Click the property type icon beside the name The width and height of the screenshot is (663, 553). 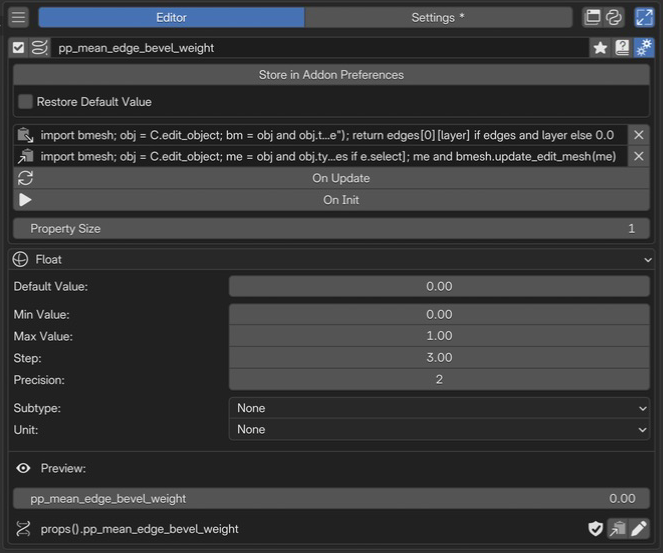(x=39, y=48)
